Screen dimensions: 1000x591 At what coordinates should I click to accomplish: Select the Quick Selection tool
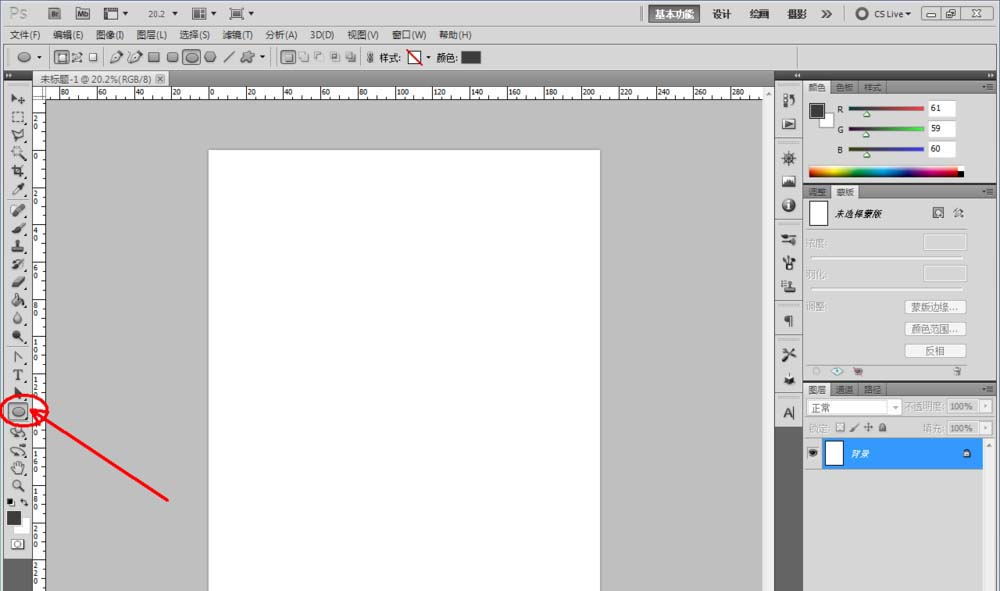18,153
